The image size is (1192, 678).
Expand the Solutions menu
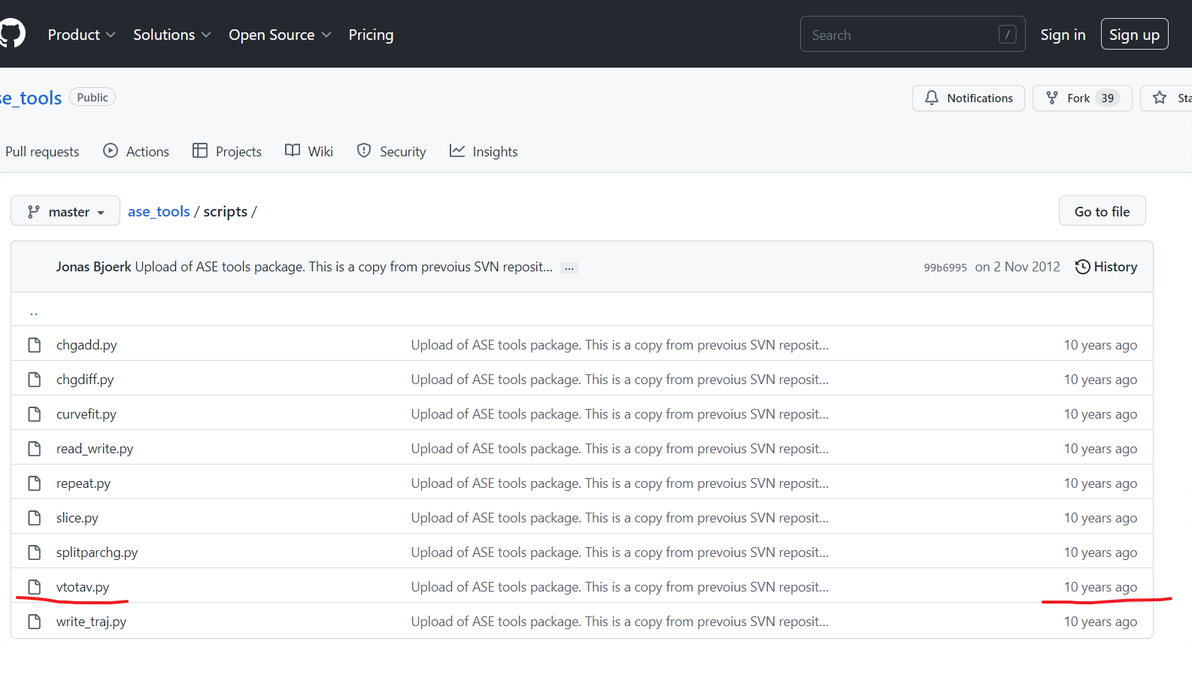tap(172, 34)
